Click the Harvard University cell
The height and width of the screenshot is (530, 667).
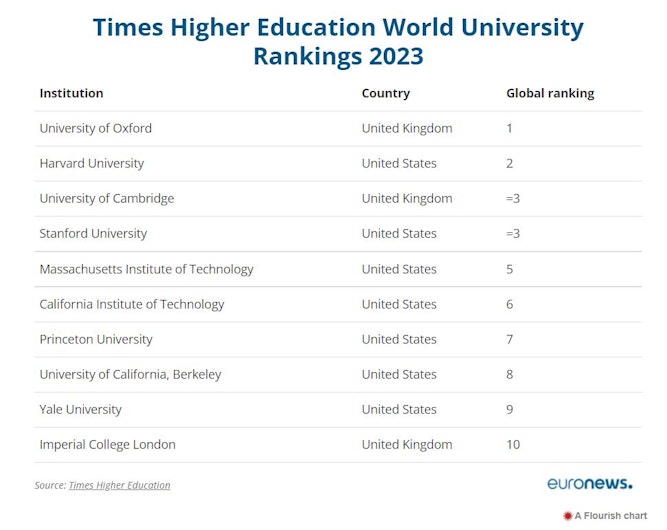[92, 163]
